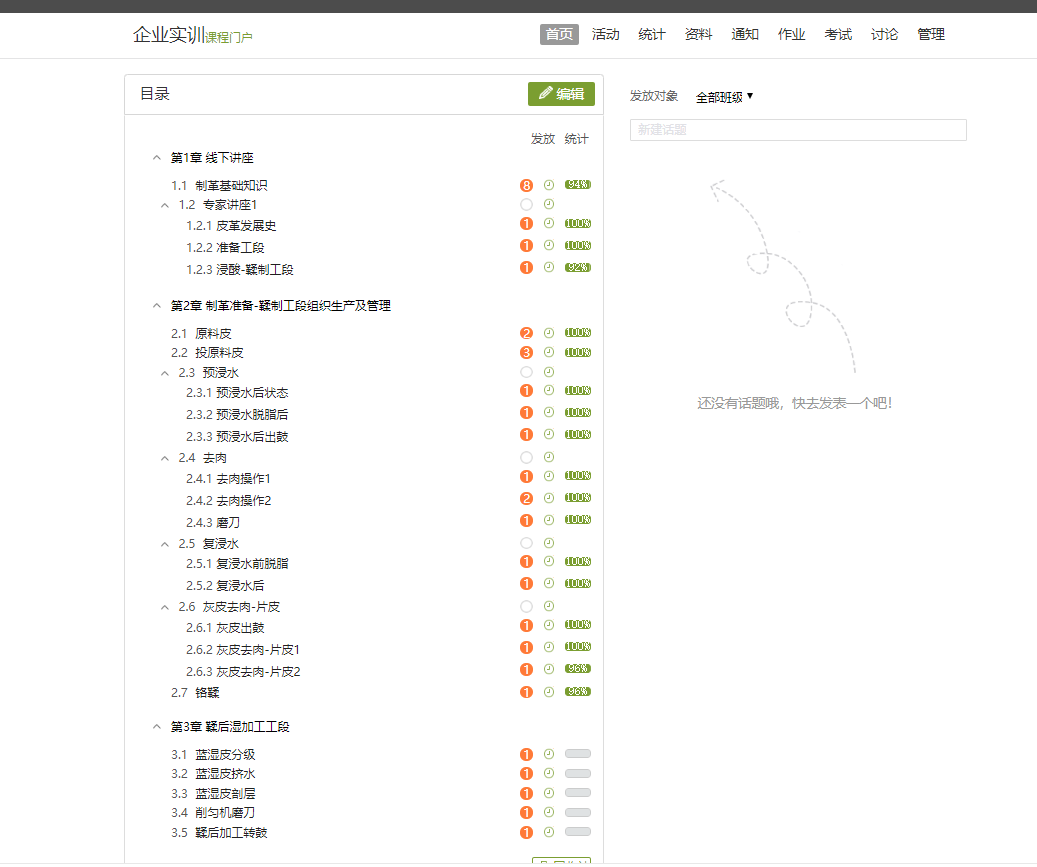Collapse the 2.4 去肉 section

tap(165, 458)
